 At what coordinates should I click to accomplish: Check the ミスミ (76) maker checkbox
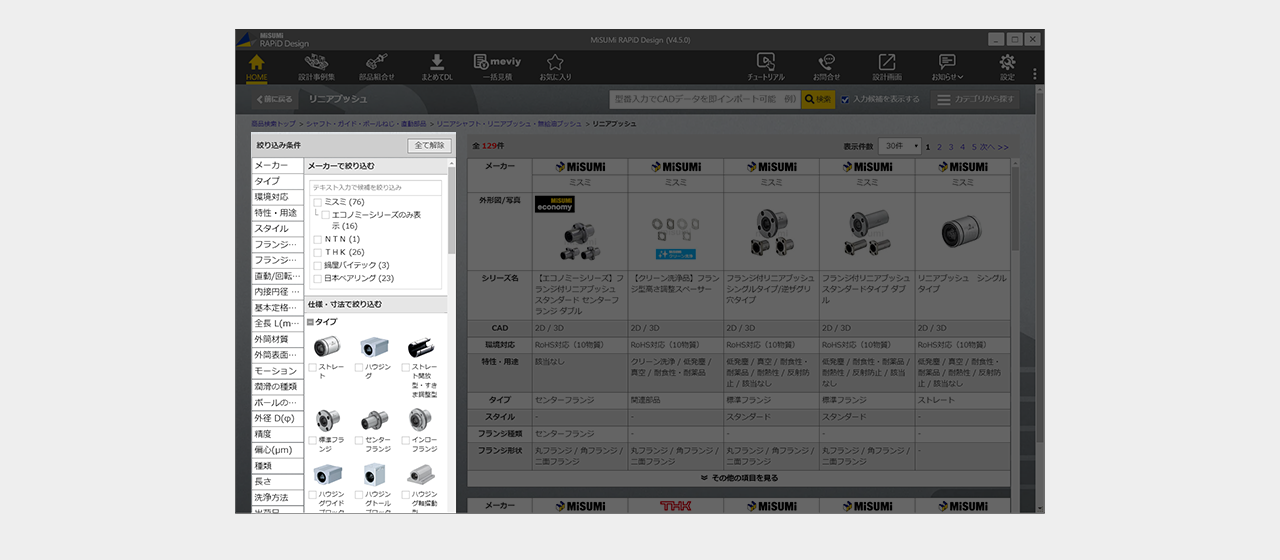click(x=318, y=202)
